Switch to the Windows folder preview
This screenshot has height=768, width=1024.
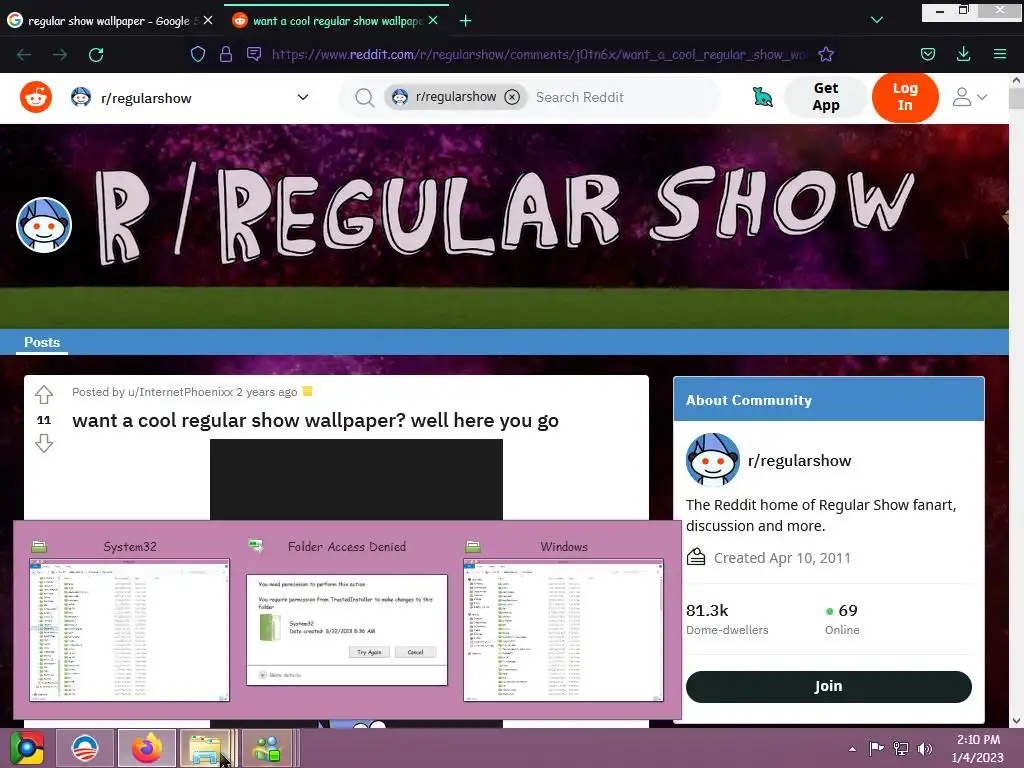563,620
